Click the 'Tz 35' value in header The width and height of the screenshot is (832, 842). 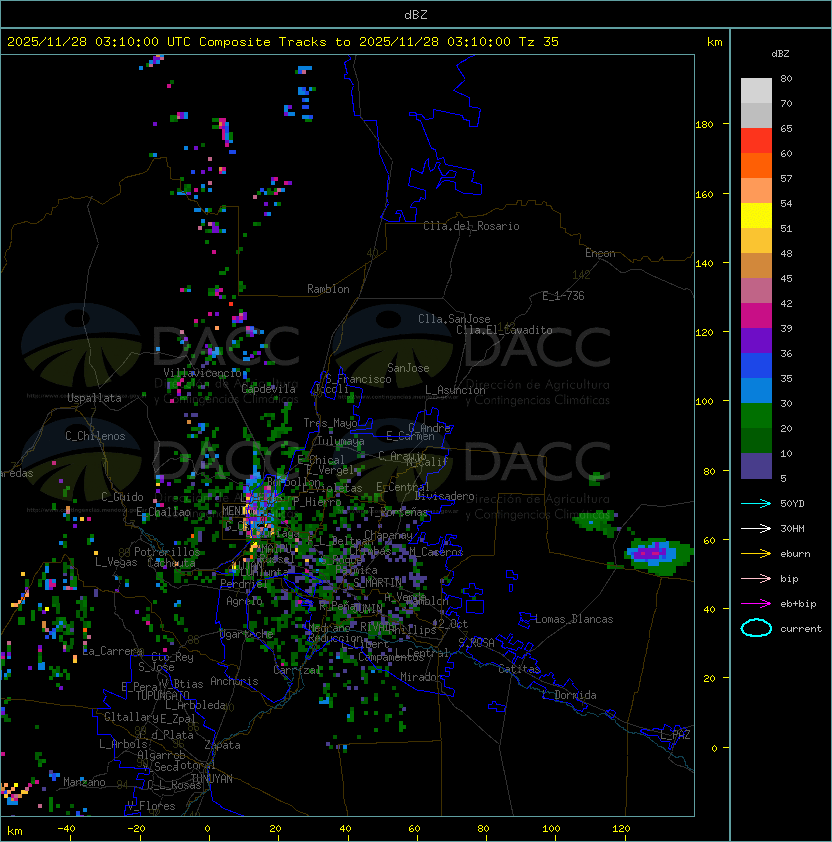(x=539, y=42)
